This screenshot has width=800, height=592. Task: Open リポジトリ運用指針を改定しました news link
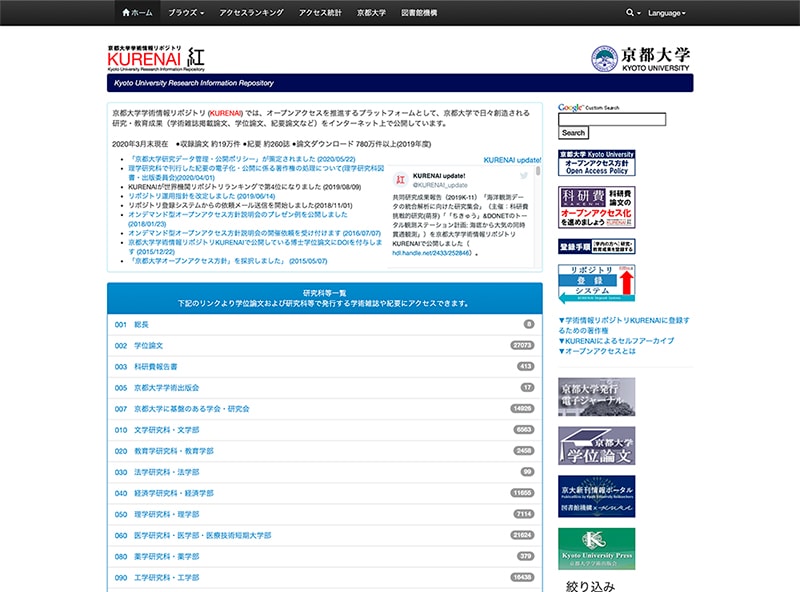click(x=202, y=196)
